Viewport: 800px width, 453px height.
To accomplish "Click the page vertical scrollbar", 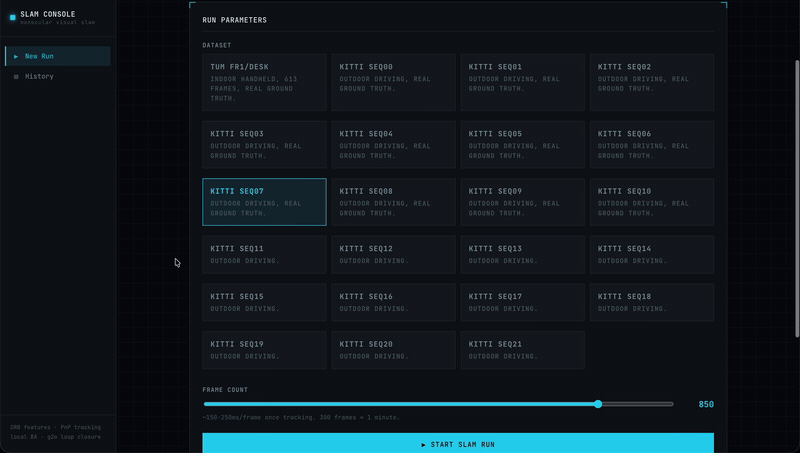I will (x=796, y=198).
